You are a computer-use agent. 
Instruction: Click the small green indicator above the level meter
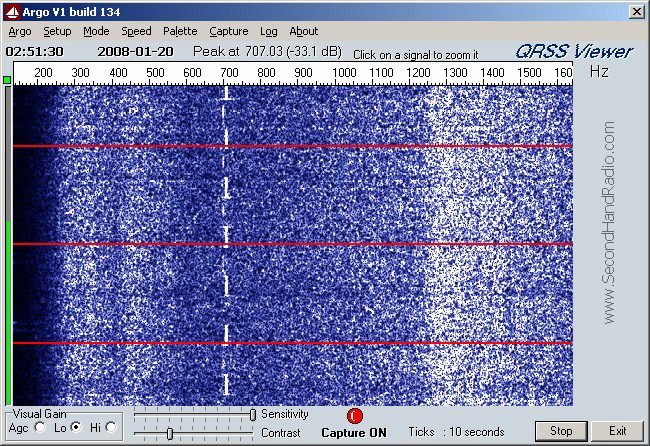click(x=7, y=80)
